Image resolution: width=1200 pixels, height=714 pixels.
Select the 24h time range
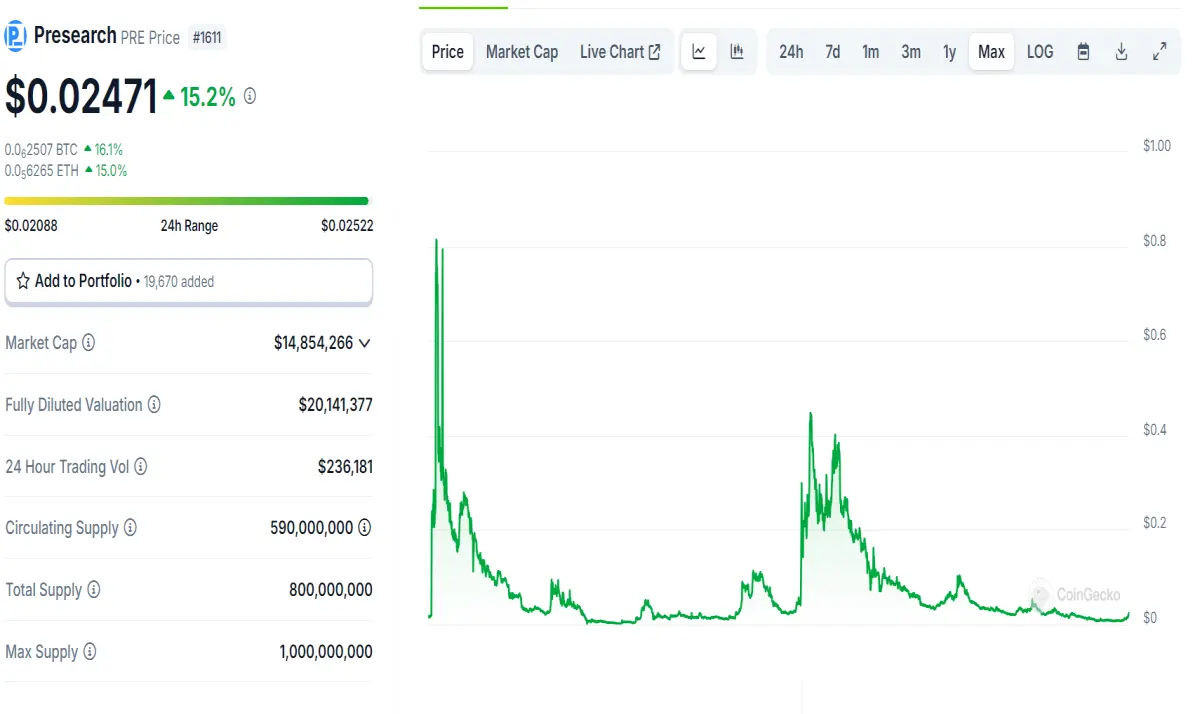(x=791, y=52)
